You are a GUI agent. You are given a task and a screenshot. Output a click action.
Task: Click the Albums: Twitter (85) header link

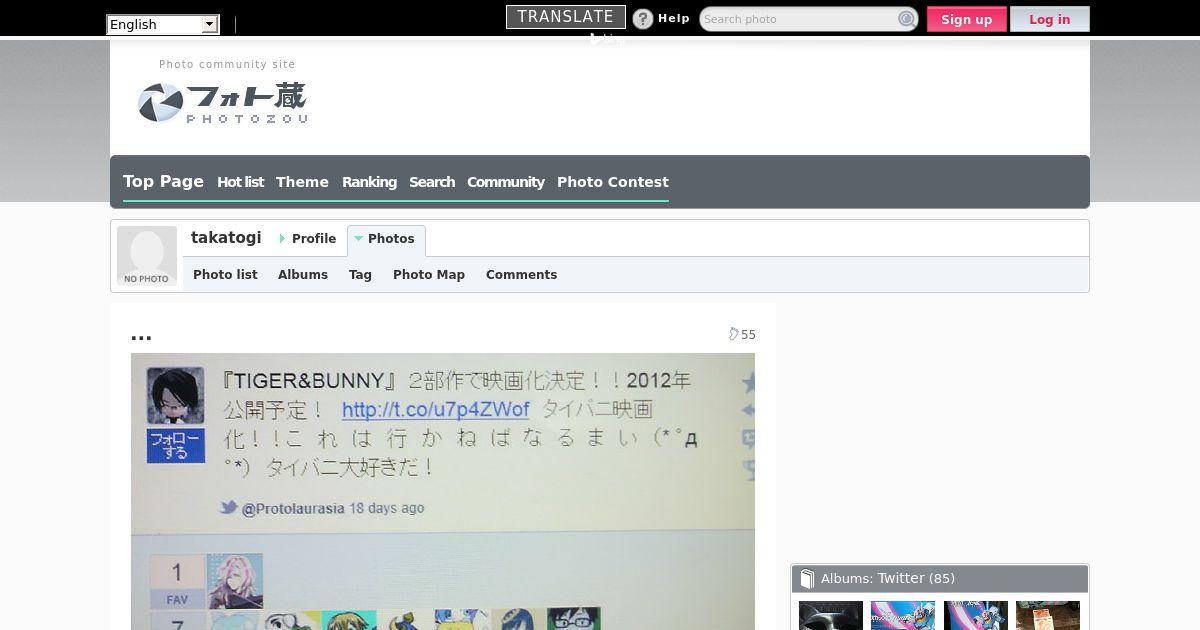point(888,578)
